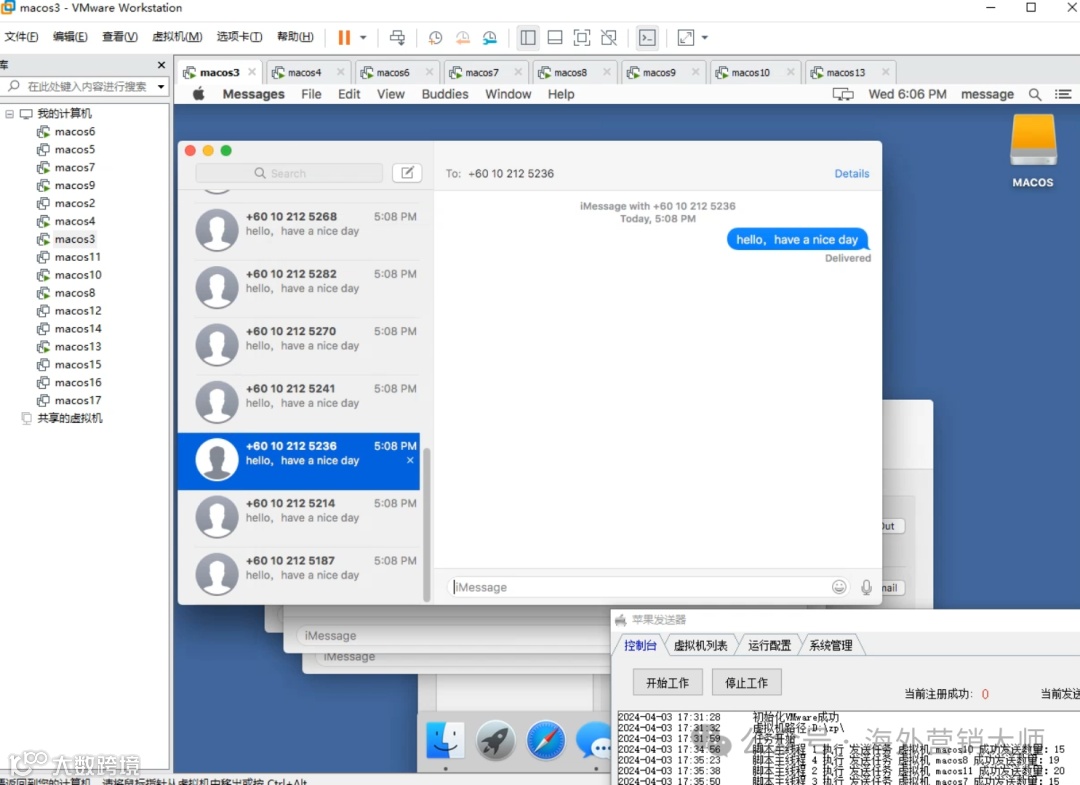Viewport: 1080px width, 785px height.
Task: Switch to the macos8 tab
Action: pyautogui.click(x=570, y=72)
